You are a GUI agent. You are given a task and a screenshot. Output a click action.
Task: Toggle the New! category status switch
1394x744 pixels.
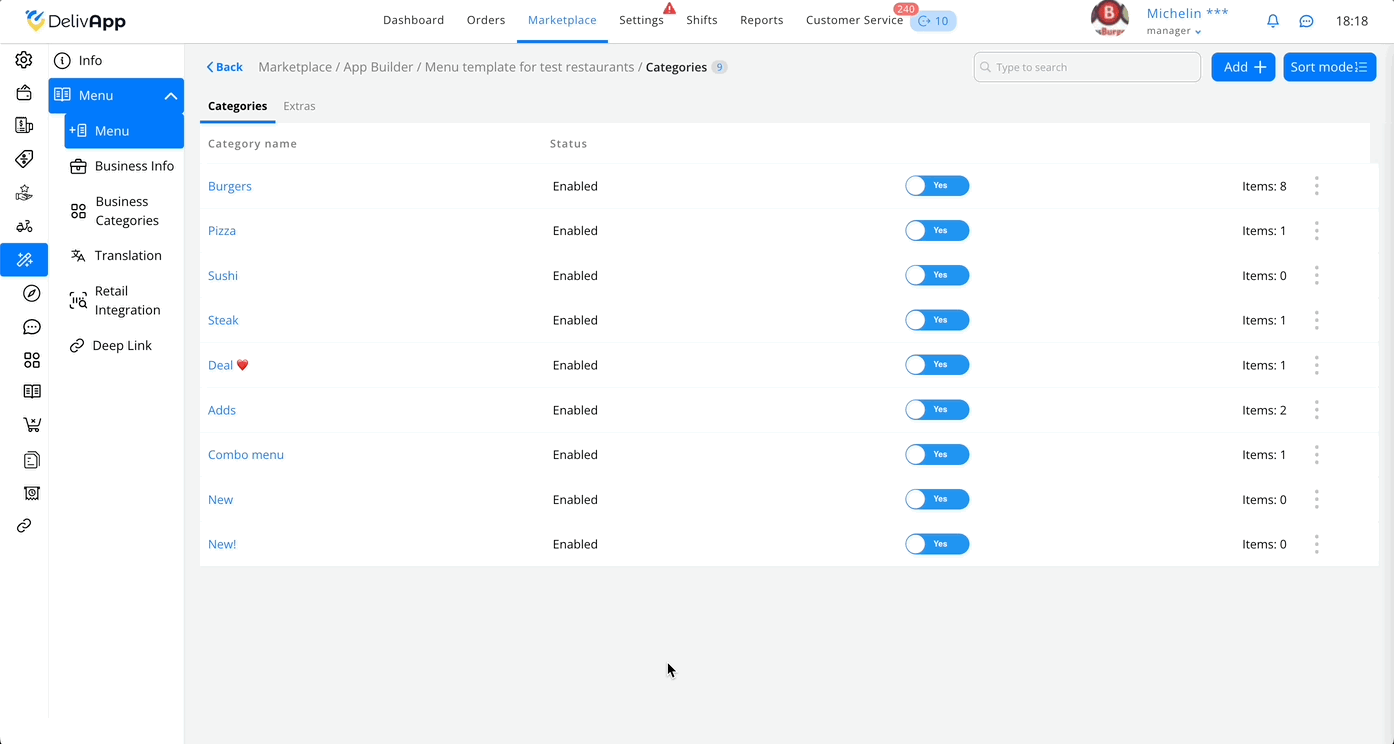pos(937,544)
